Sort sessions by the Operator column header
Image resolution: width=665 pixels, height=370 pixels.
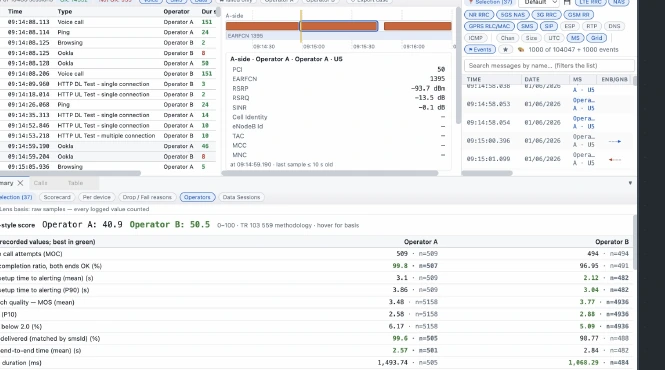point(176,11)
